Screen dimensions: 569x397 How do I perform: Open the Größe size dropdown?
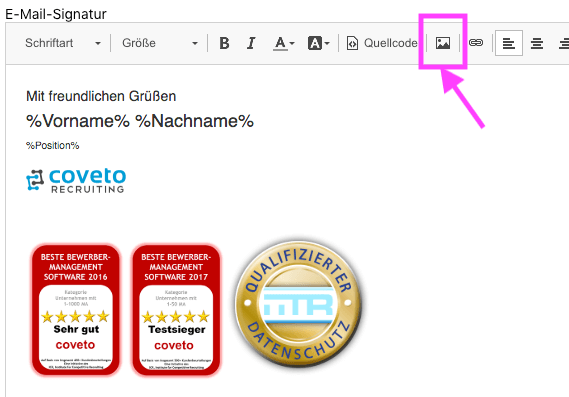point(160,43)
